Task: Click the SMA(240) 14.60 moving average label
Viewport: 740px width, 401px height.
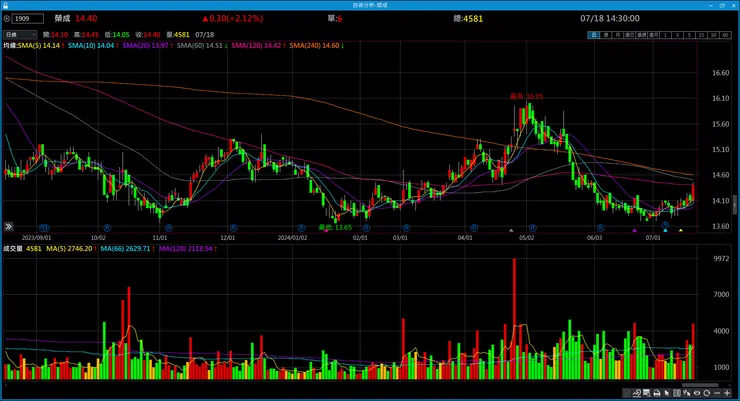Action: (x=316, y=46)
